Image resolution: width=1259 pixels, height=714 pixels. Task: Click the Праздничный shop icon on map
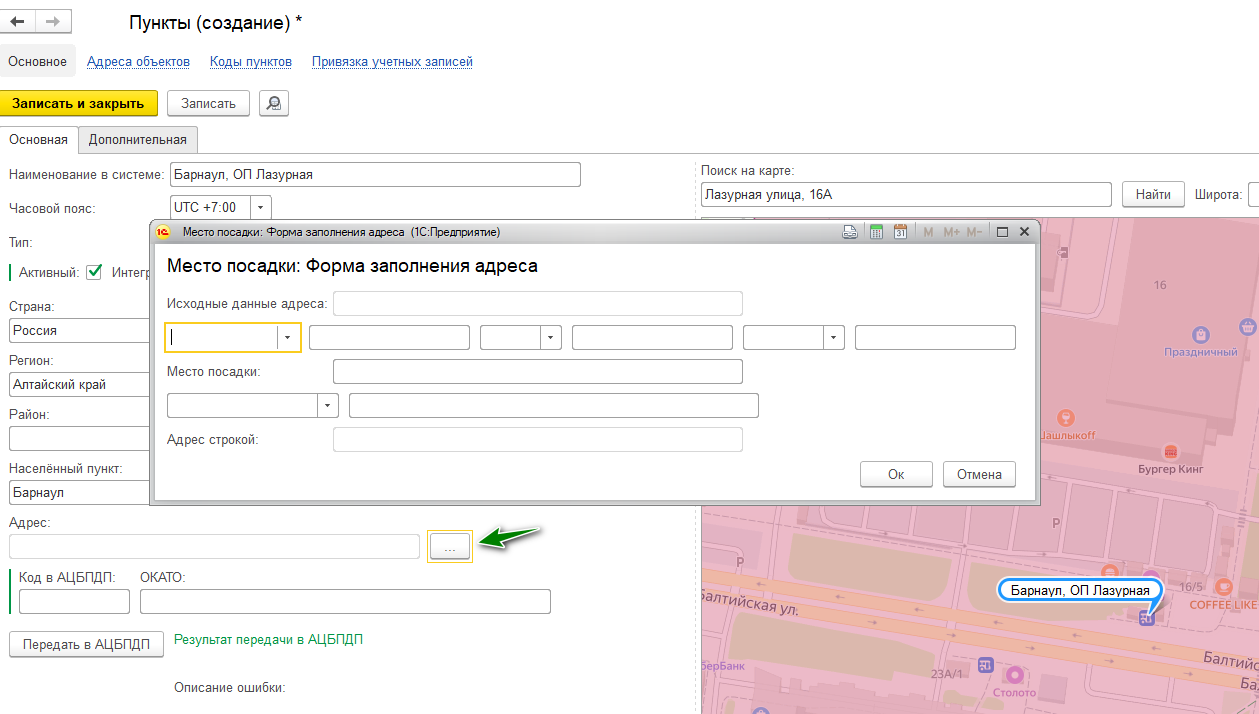(x=1201, y=334)
